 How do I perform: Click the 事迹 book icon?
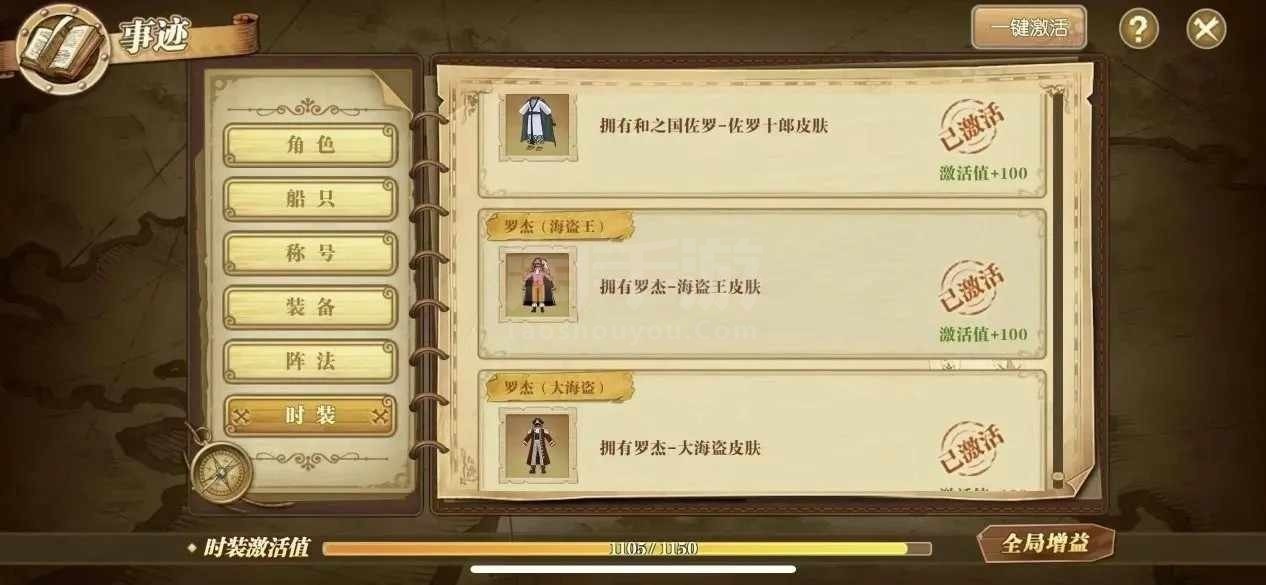coord(62,49)
